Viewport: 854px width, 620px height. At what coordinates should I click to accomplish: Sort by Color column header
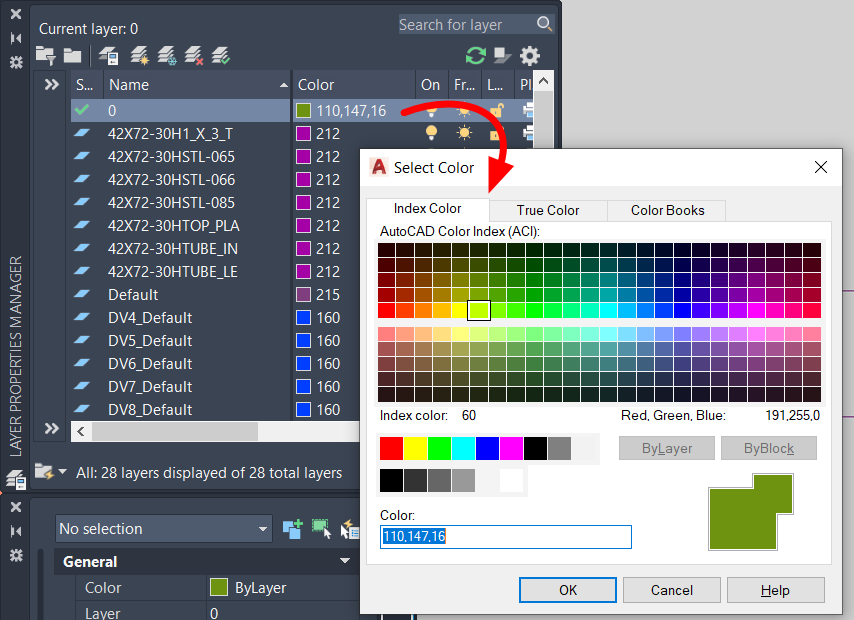354,84
